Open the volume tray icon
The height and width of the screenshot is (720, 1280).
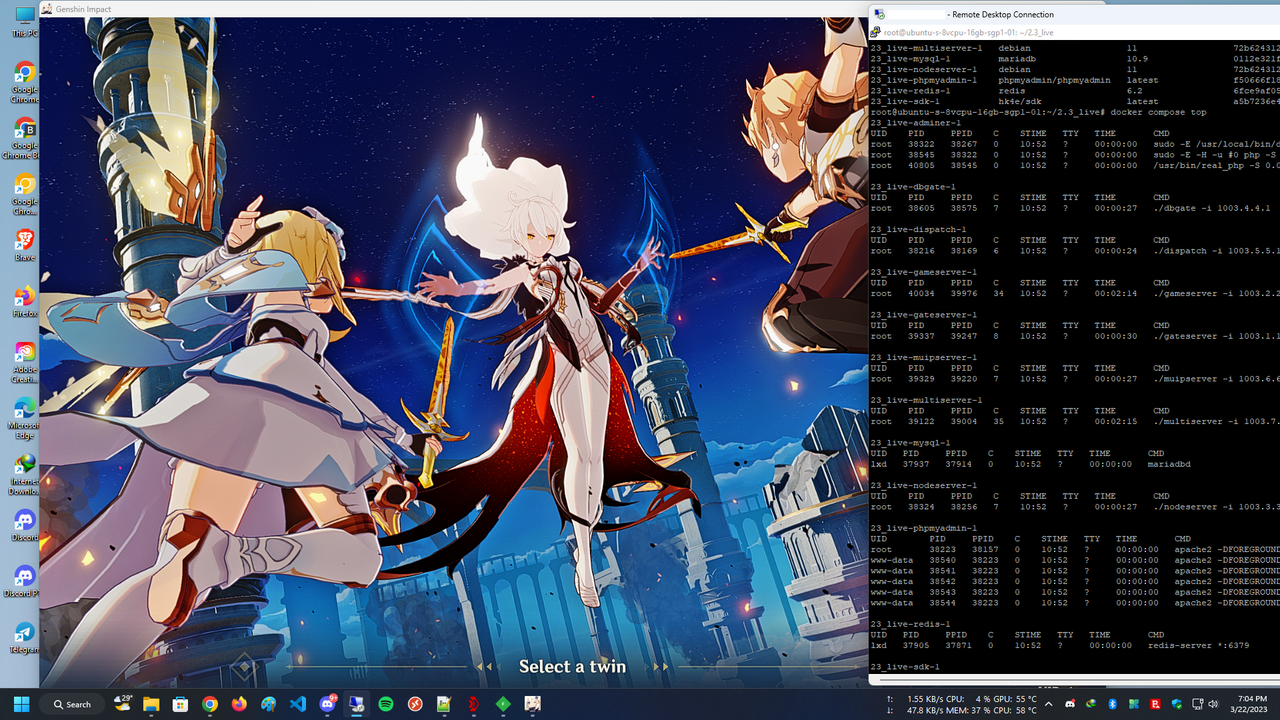(x=1213, y=704)
